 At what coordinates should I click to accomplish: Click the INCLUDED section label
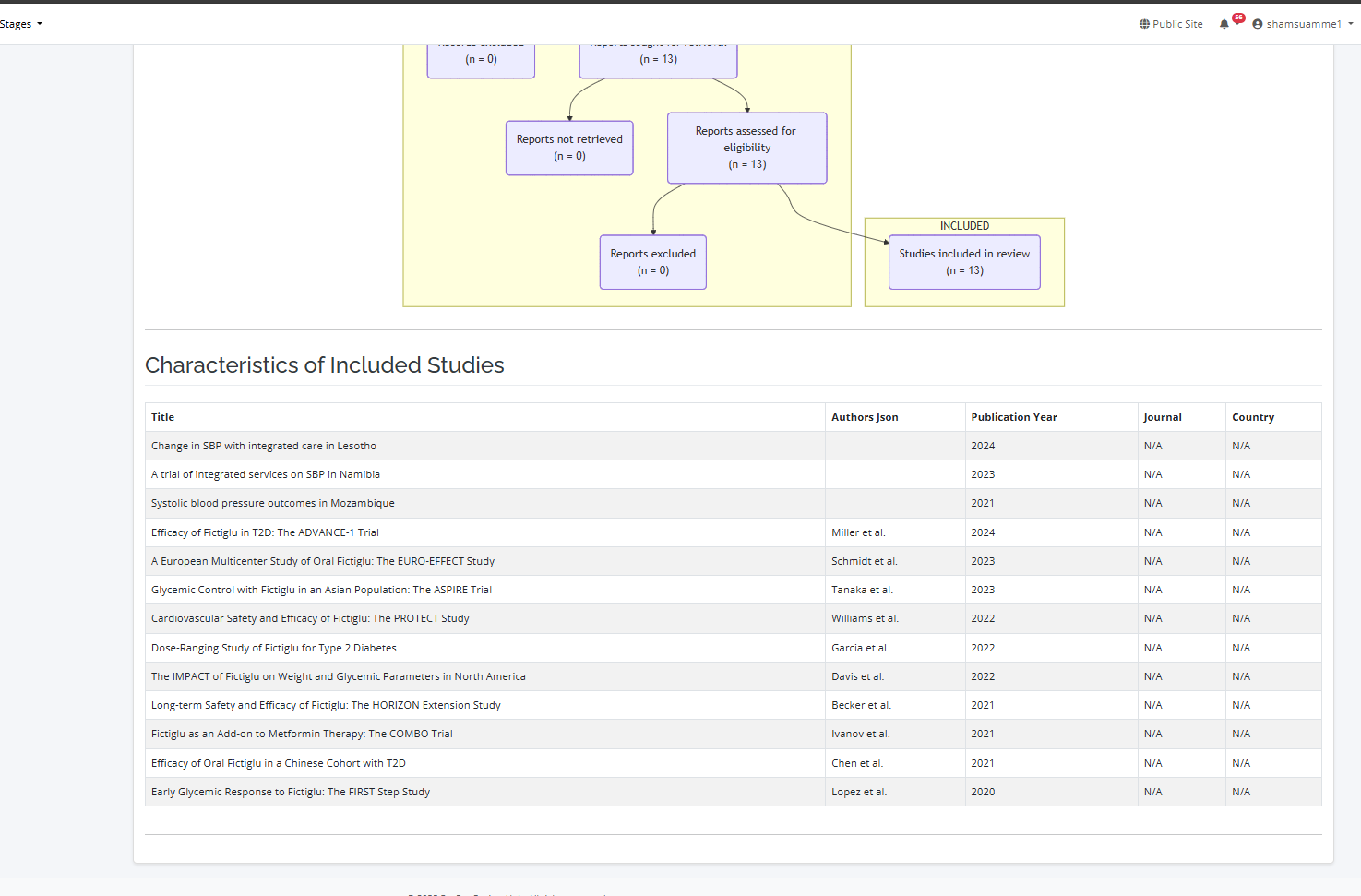click(x=964, y=226)
